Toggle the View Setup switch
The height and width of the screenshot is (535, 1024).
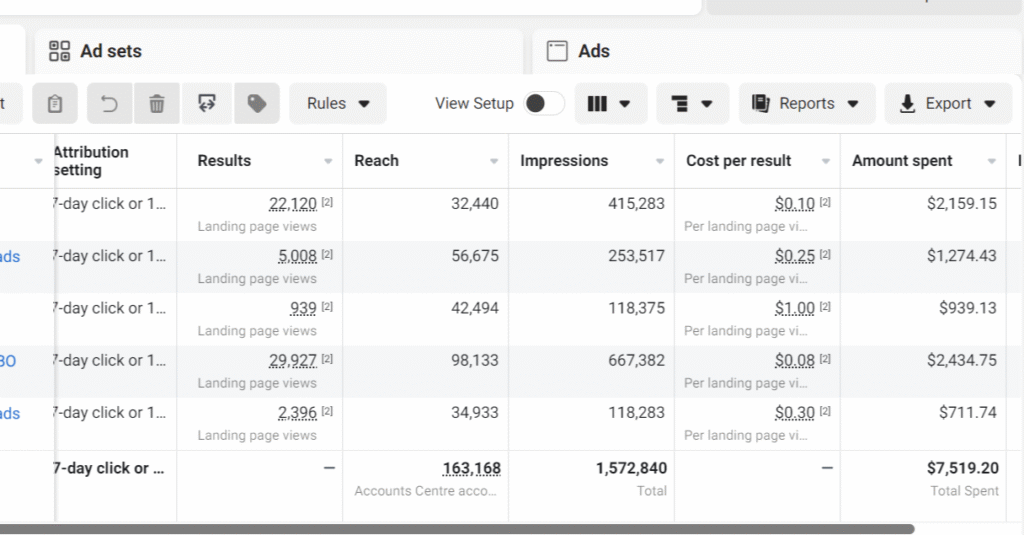click(x=544, y=103)
